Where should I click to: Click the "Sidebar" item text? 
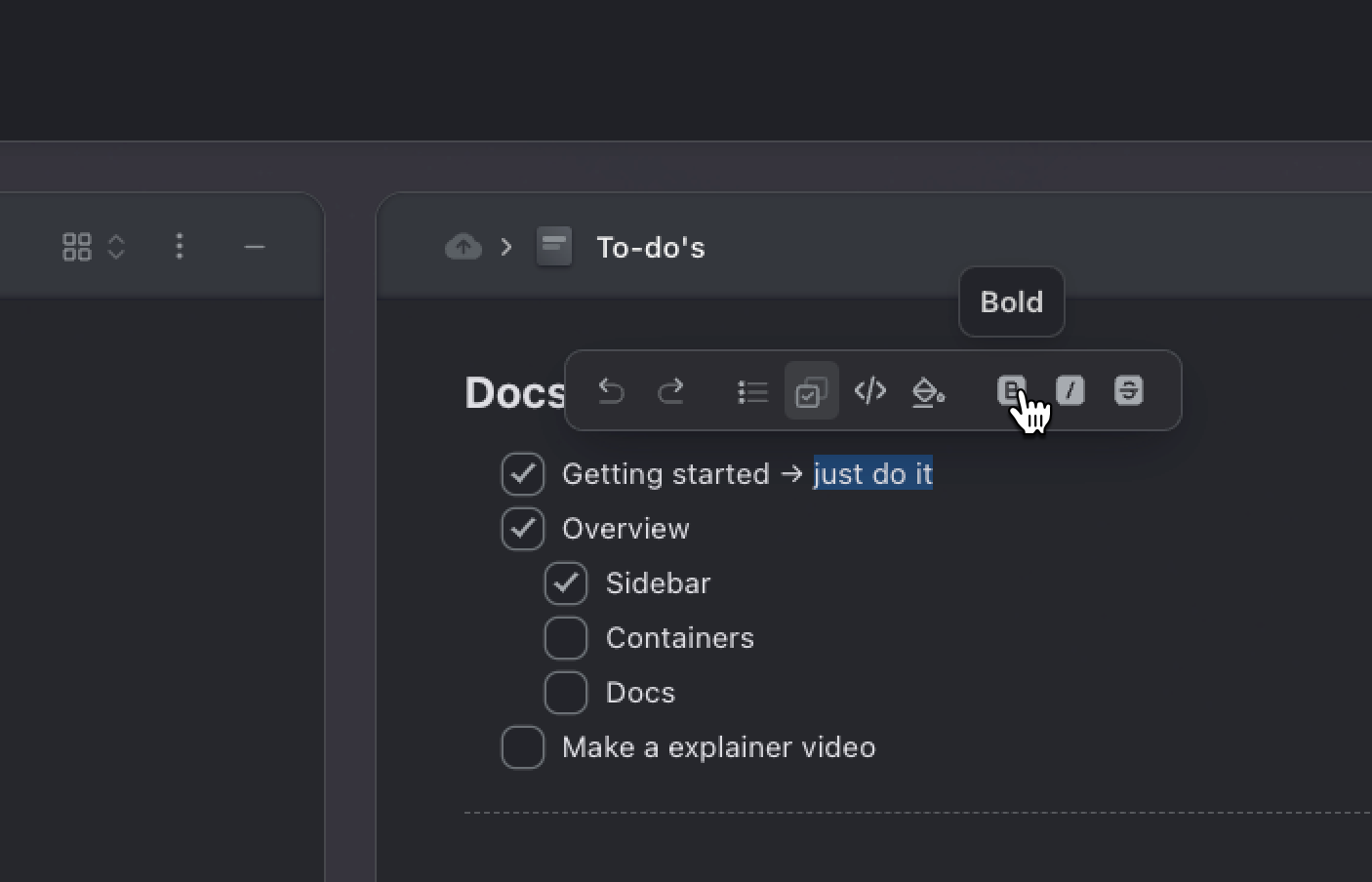point(658,583)
